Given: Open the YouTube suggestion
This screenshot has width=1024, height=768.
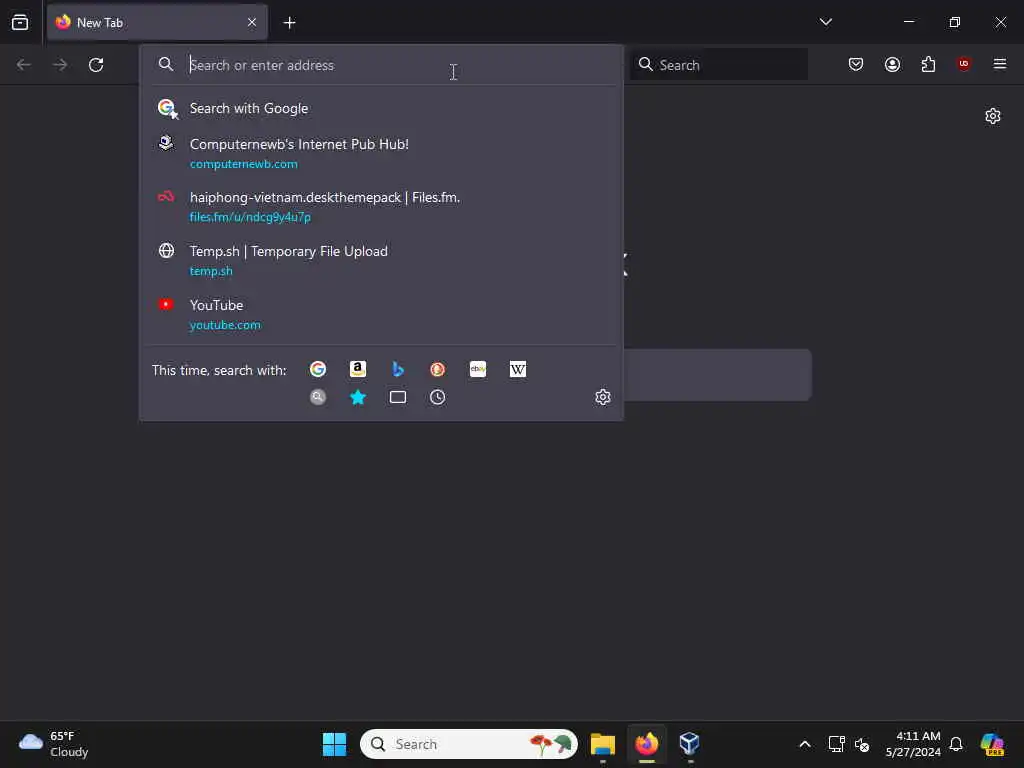Looking at the screenshot, I should click(381, 314).
